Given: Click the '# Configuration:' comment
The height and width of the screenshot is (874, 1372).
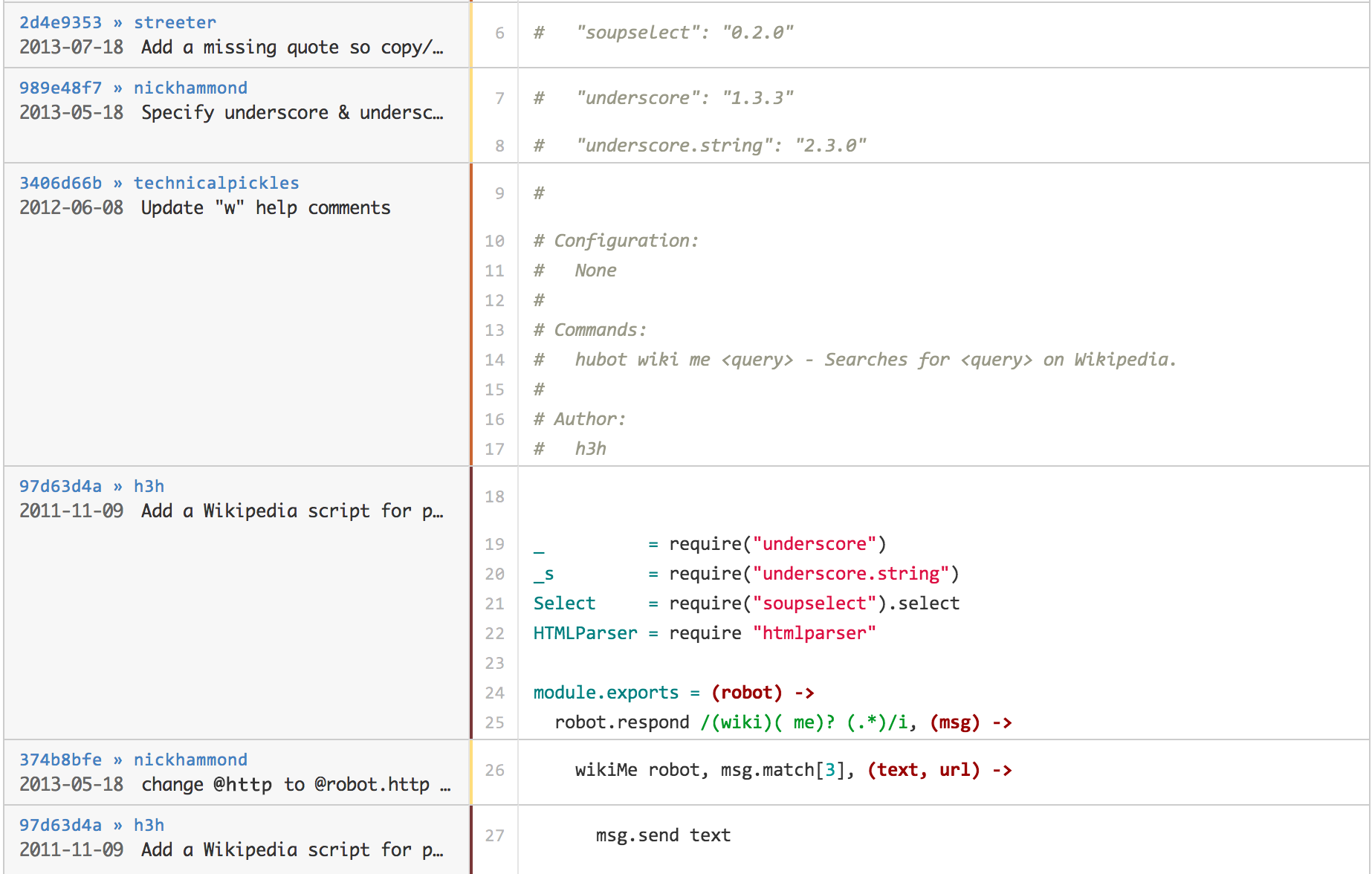Looking at the screenshot, I should point(616,241).
